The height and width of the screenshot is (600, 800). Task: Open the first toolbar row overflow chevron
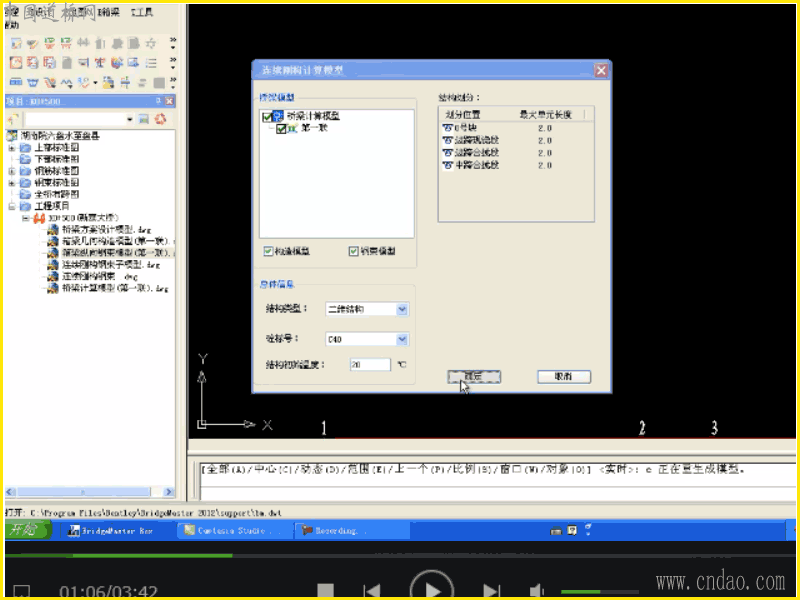tap(173, 43)
